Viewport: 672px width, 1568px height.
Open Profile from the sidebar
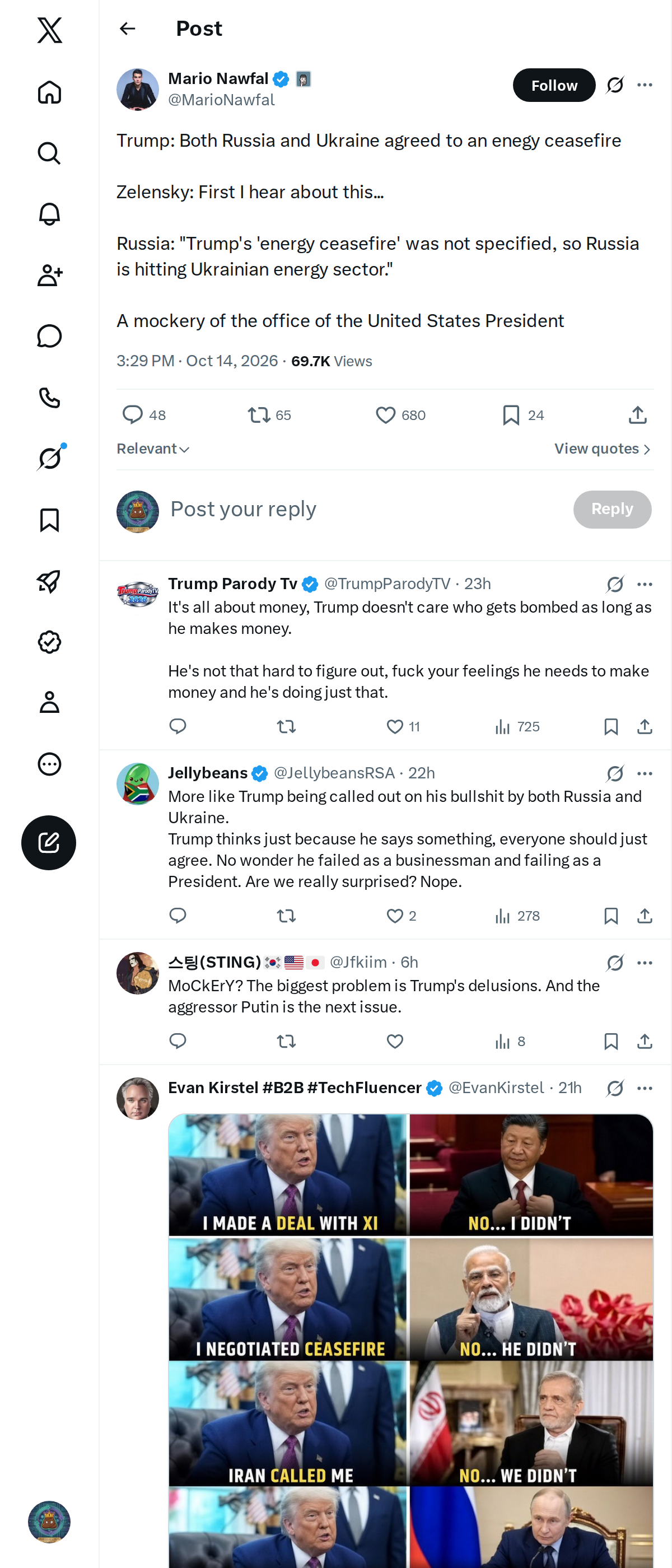(49, 702)
